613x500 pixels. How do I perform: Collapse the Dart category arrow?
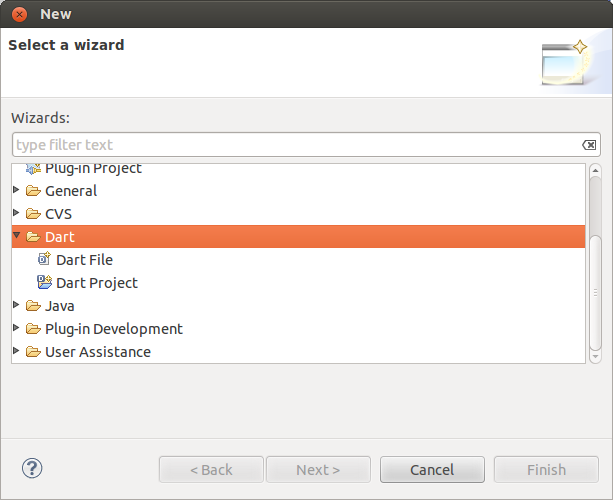click(17, 236)
